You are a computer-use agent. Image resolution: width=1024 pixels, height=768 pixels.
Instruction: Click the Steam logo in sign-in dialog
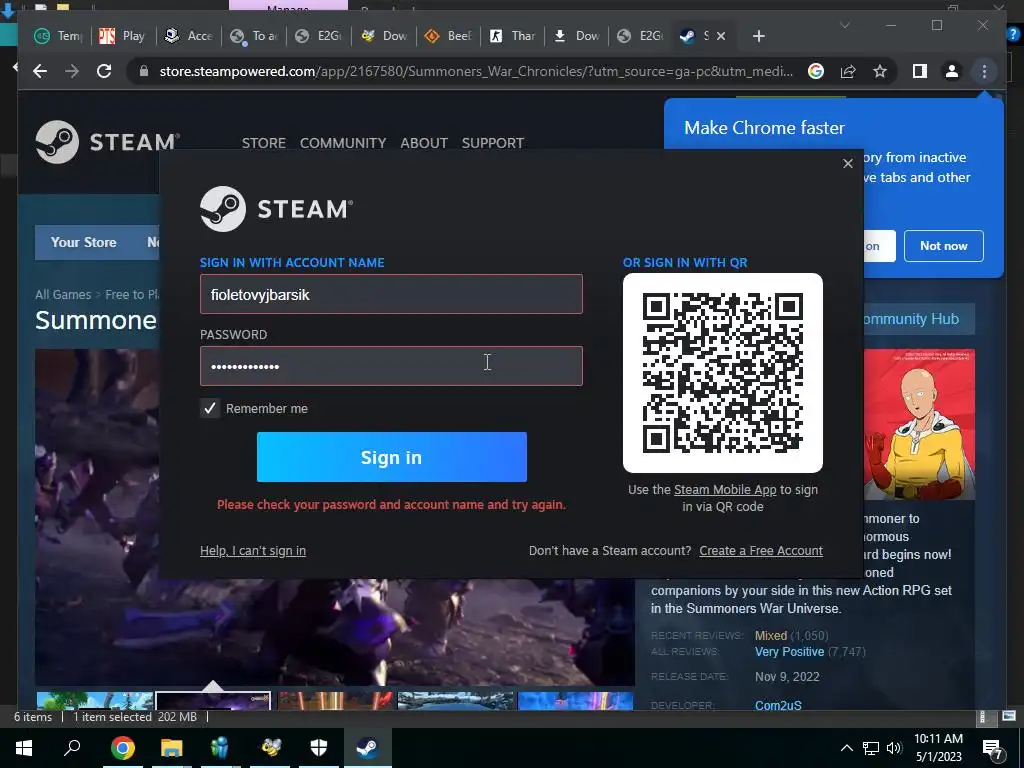(x=276, y=209)
